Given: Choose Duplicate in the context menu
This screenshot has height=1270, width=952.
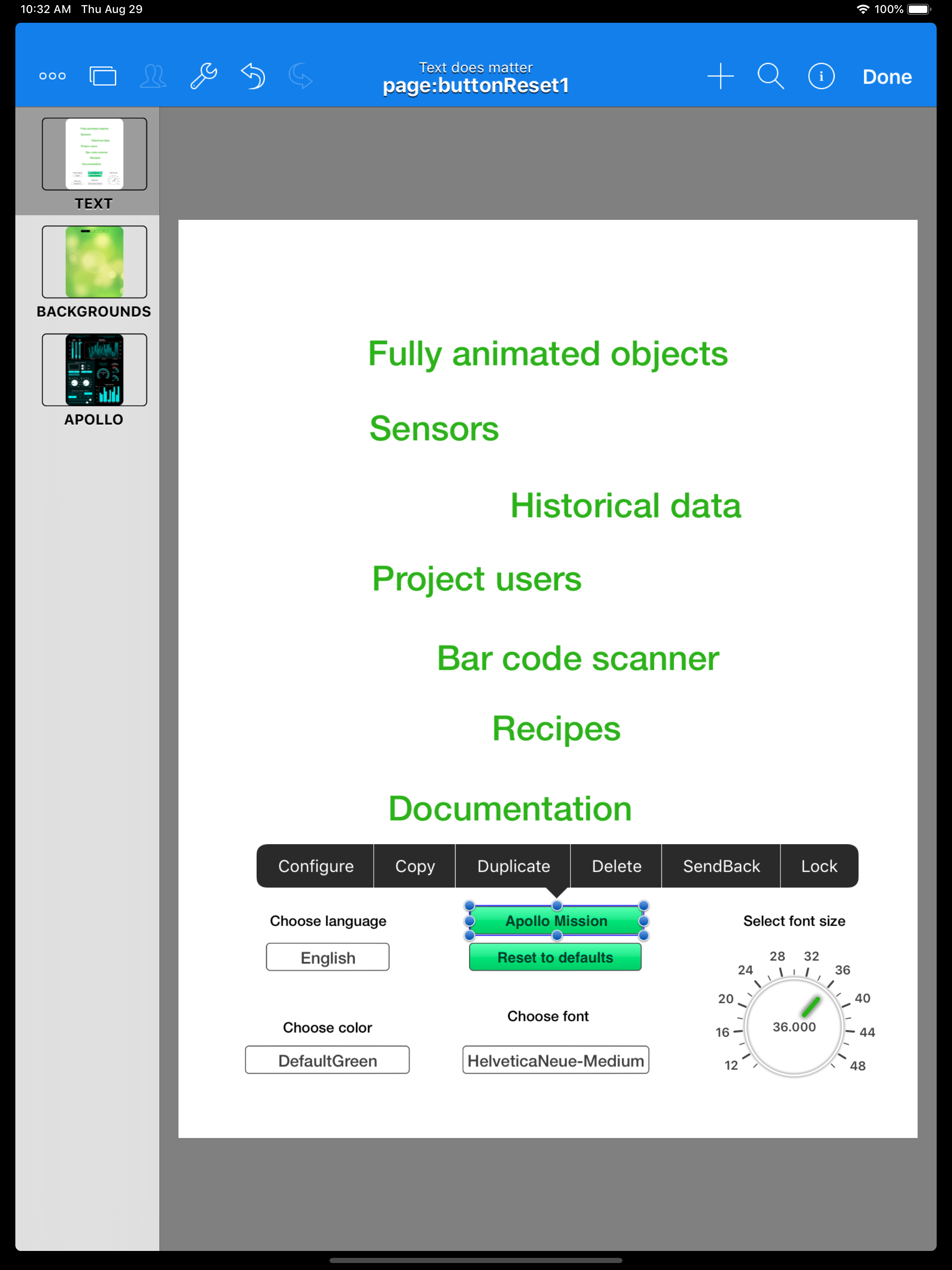Looking at the screenshot, I should [x=513, y=866].
